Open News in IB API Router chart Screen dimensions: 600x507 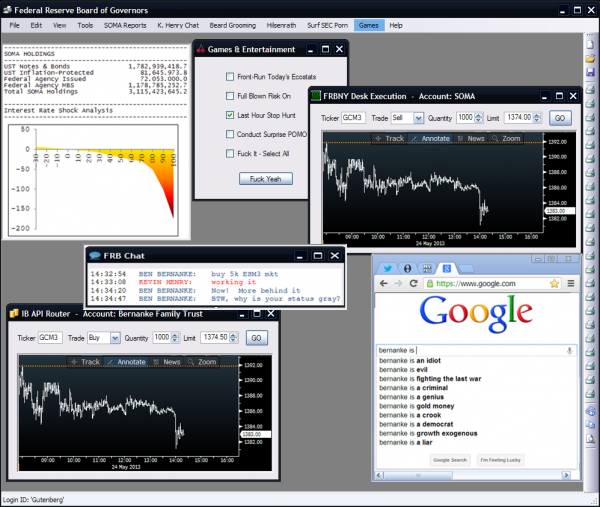[x=167, y=362]
